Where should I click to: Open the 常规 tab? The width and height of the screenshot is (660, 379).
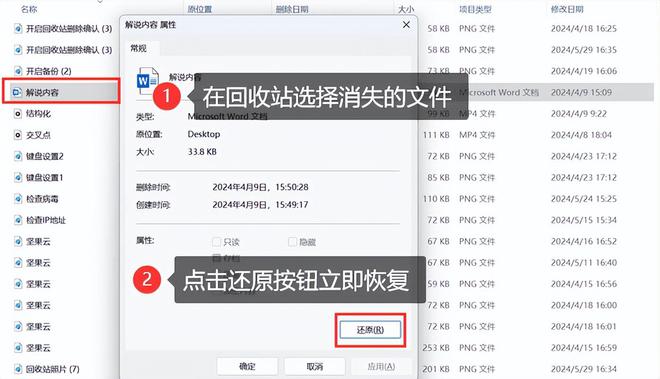tap(138, 48)
